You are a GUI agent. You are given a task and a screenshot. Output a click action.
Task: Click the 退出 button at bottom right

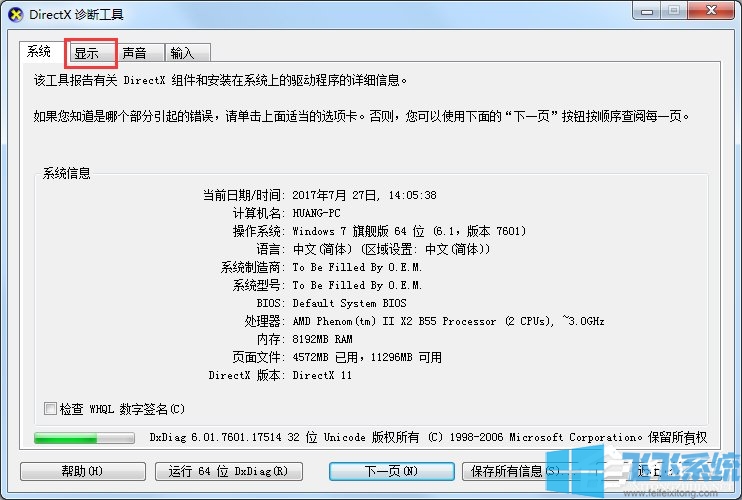[650, 471]
